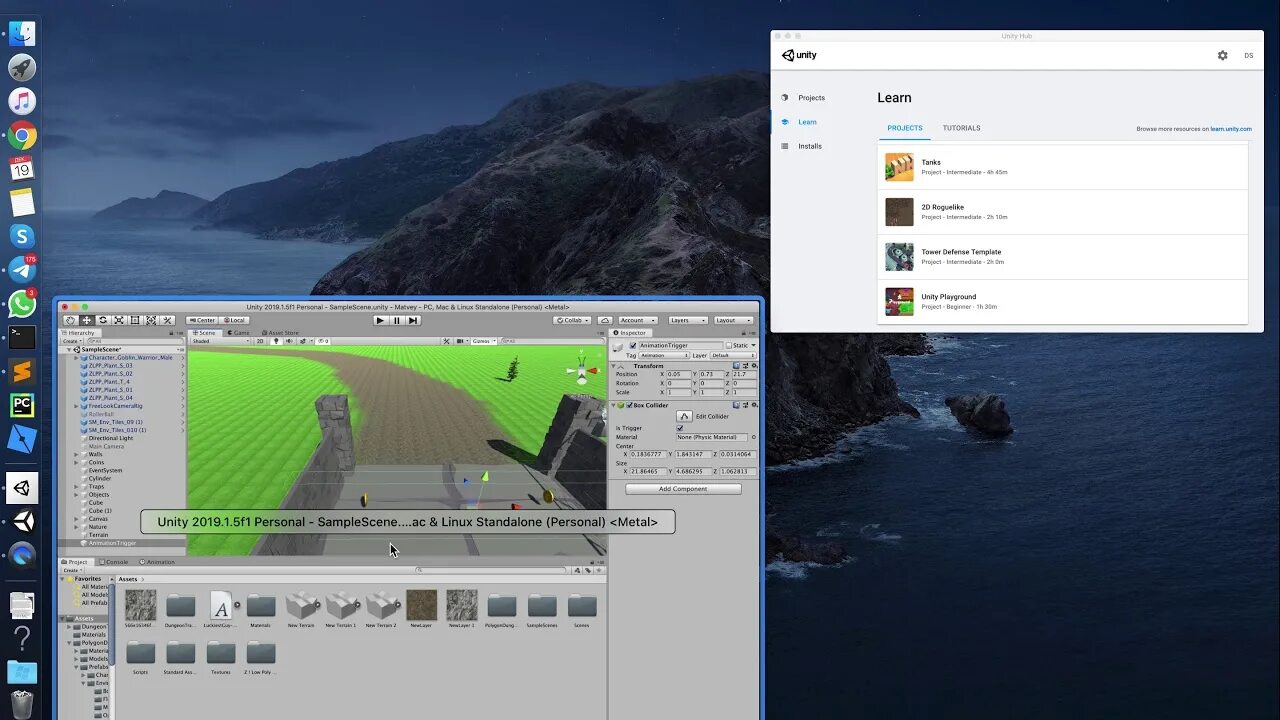The image size is (1280, 720).
Task: Select the Rect tool in Unity toolbar
Action: (135, 320)
